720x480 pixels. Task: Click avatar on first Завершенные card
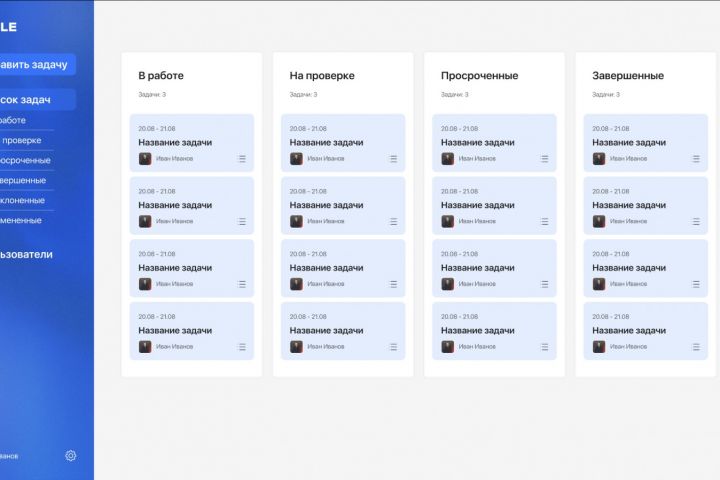pyautogui.click(x=599, y=159)
